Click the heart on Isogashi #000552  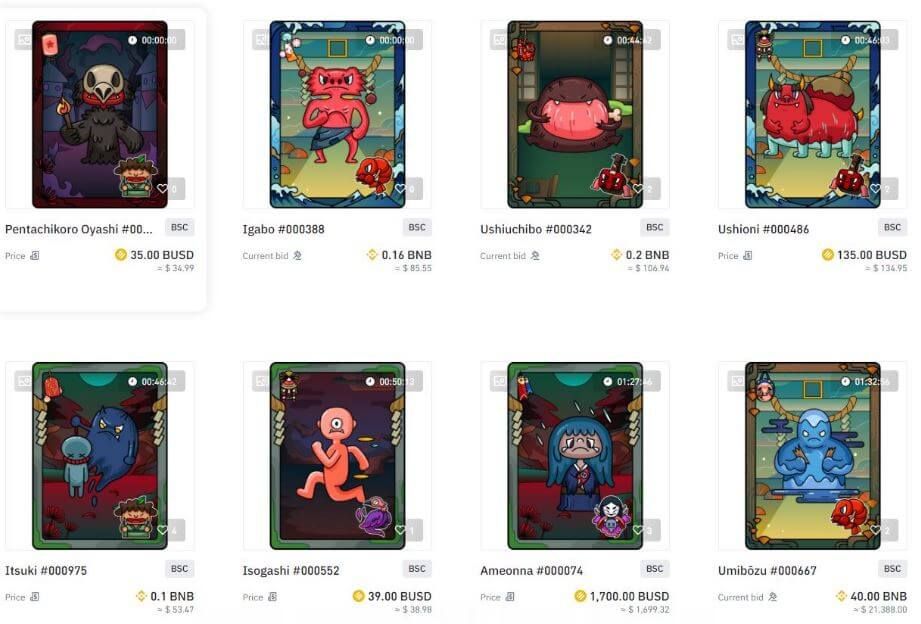pyautogui.click(x=400, y=530)
